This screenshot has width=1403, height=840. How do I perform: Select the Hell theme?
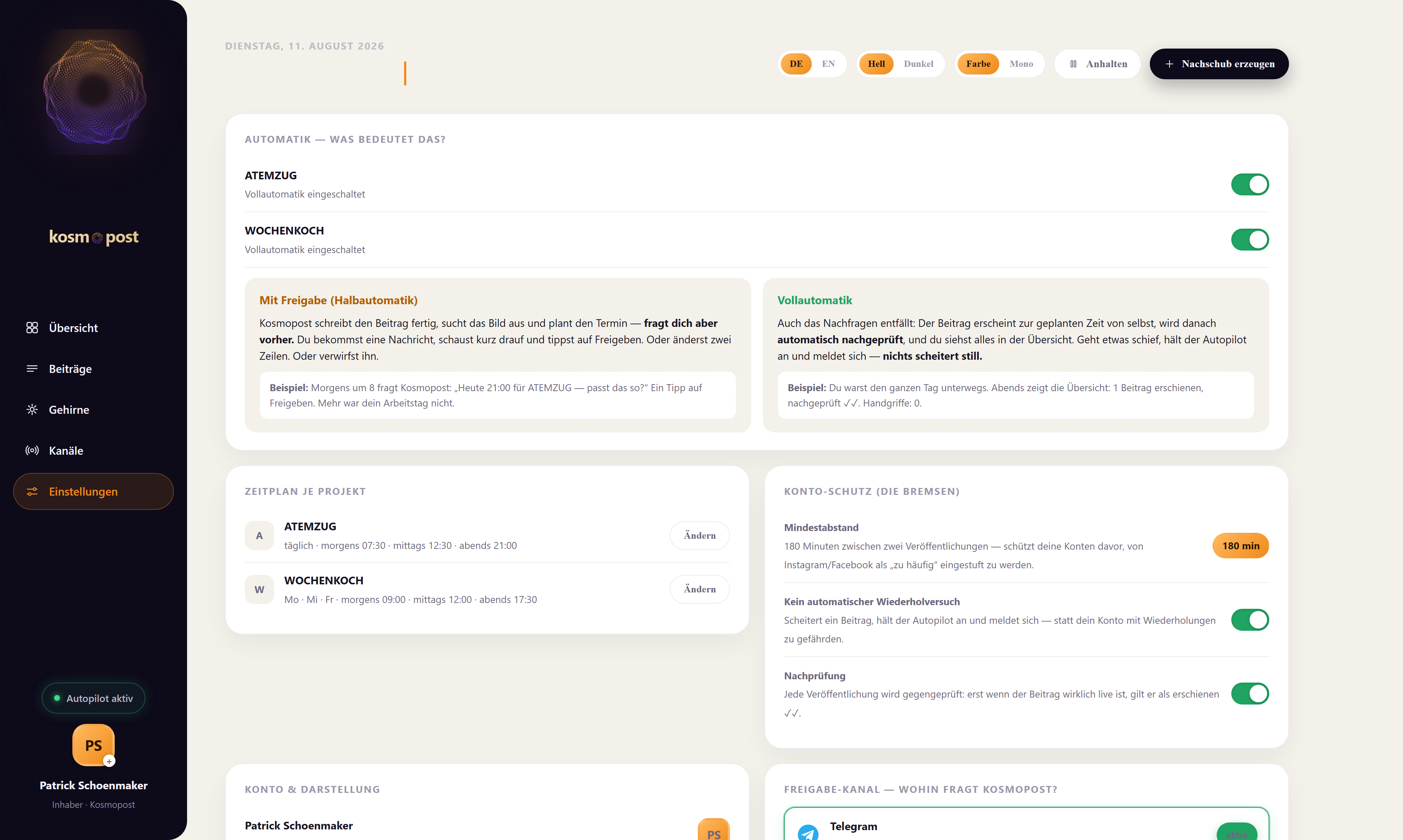[876, 64]
